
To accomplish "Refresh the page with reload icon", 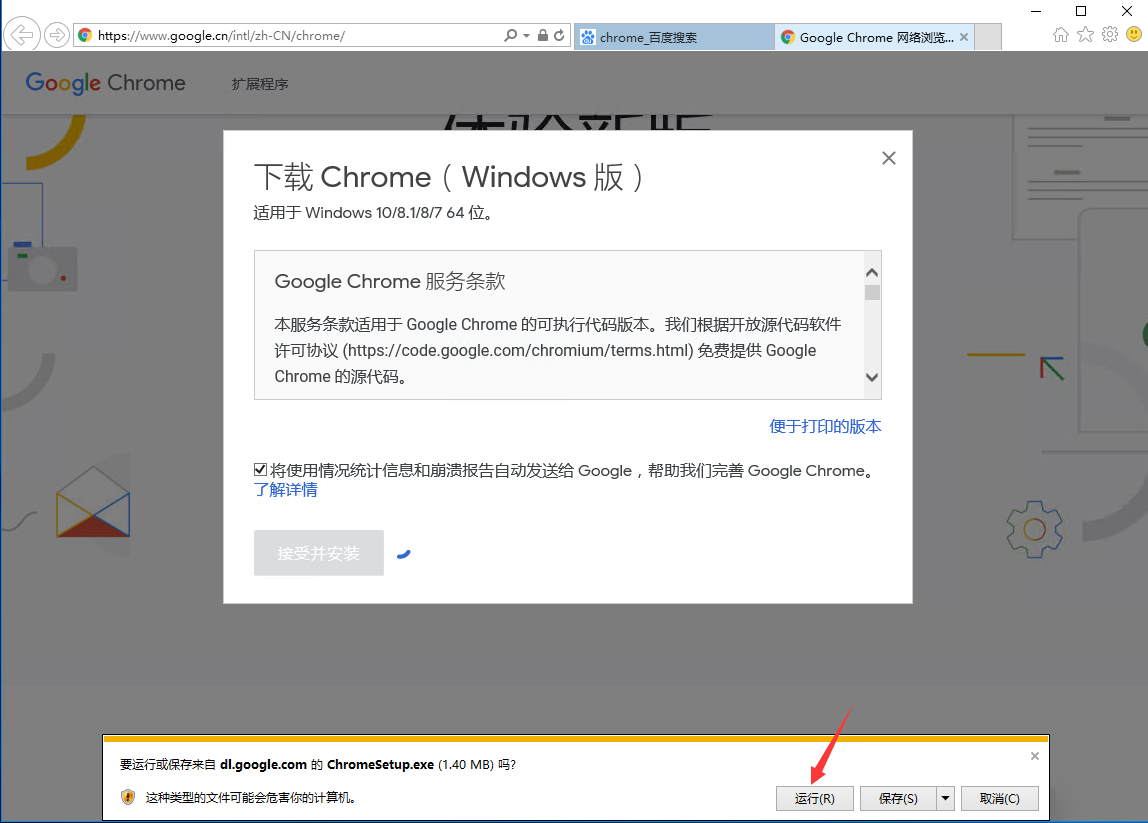I will (559, 35).
